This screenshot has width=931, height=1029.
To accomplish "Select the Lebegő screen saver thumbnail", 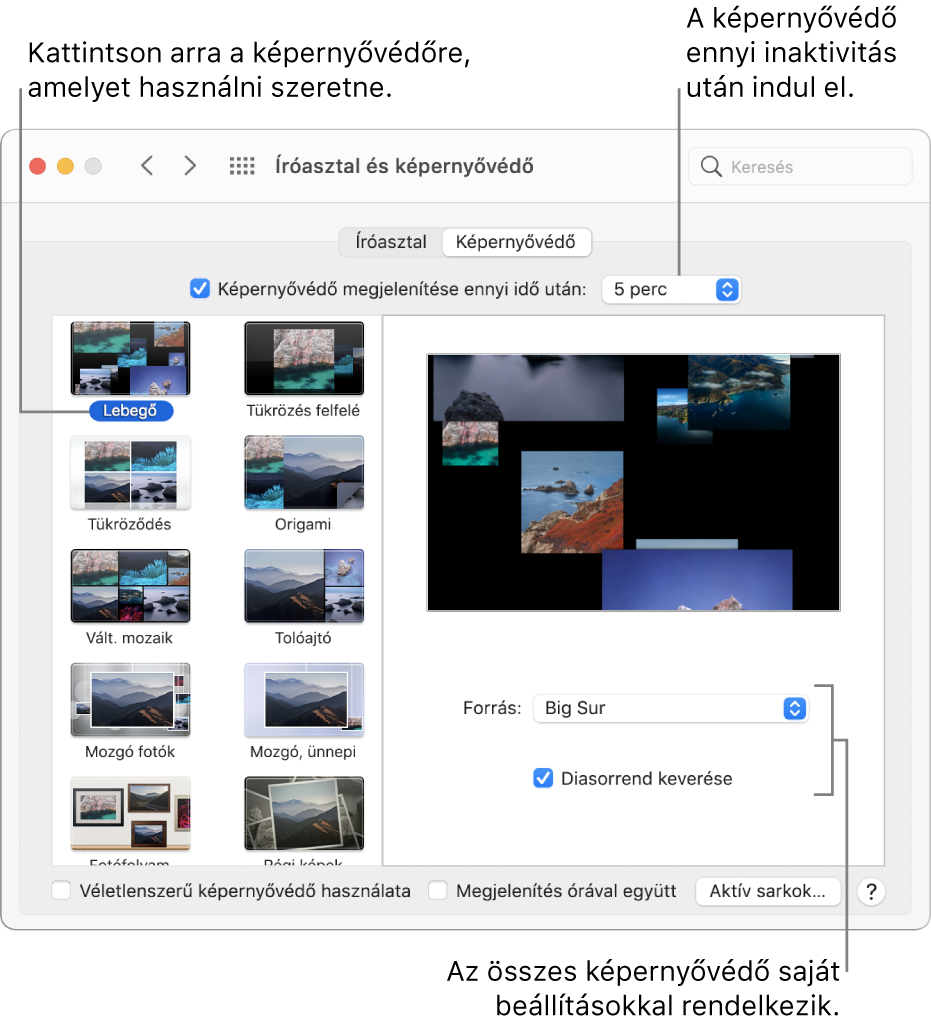I will pos(131,358).
